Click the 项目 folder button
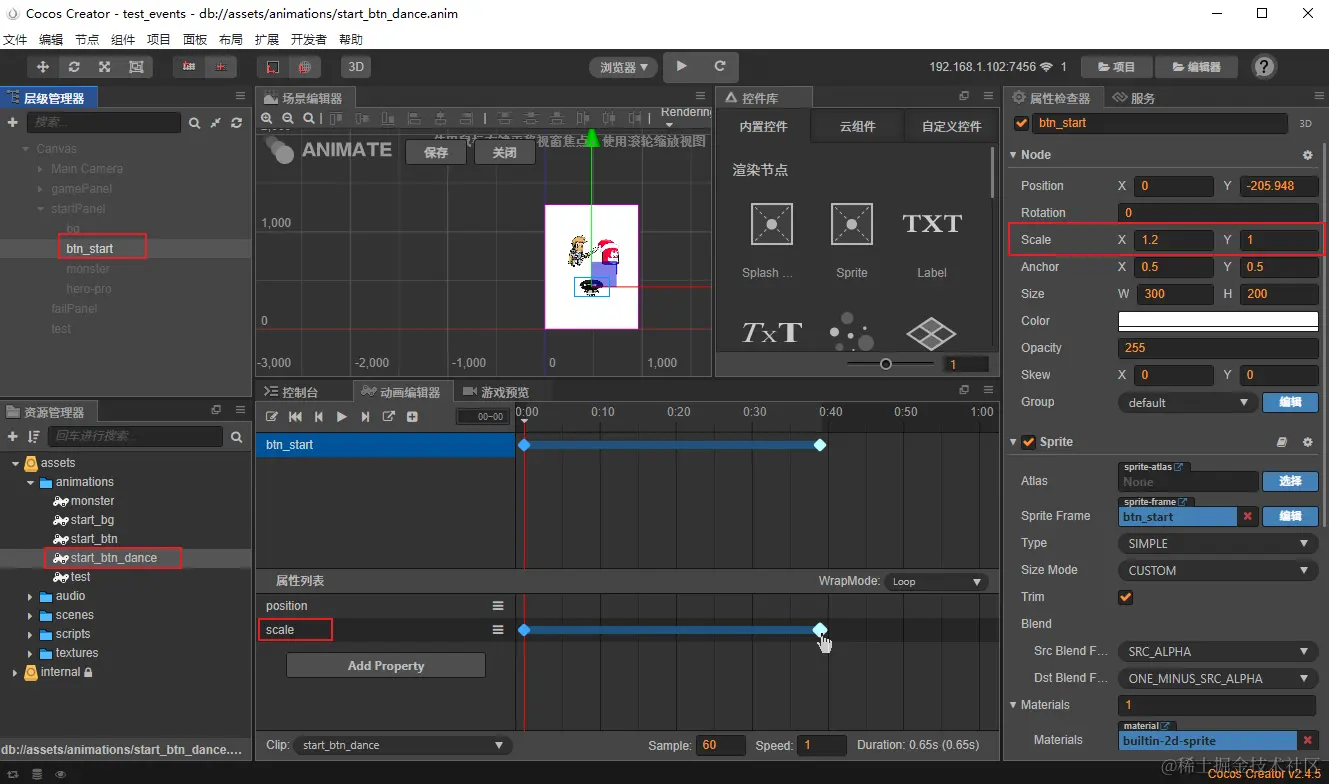Viewport: 1329px width, 784px height. pyautogui.click(x=1116, y=67)
